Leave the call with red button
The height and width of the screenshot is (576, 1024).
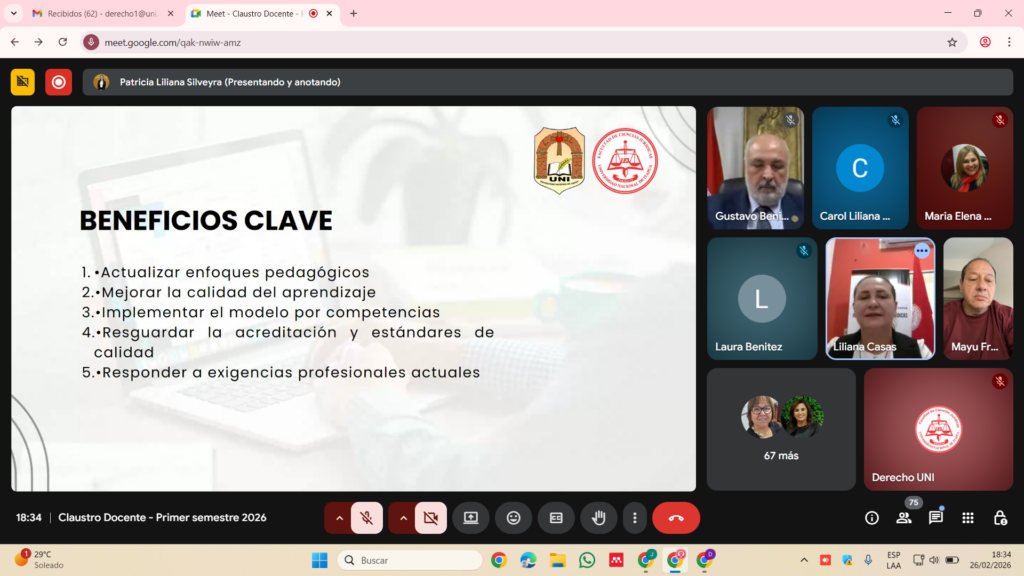click(676, 518)
